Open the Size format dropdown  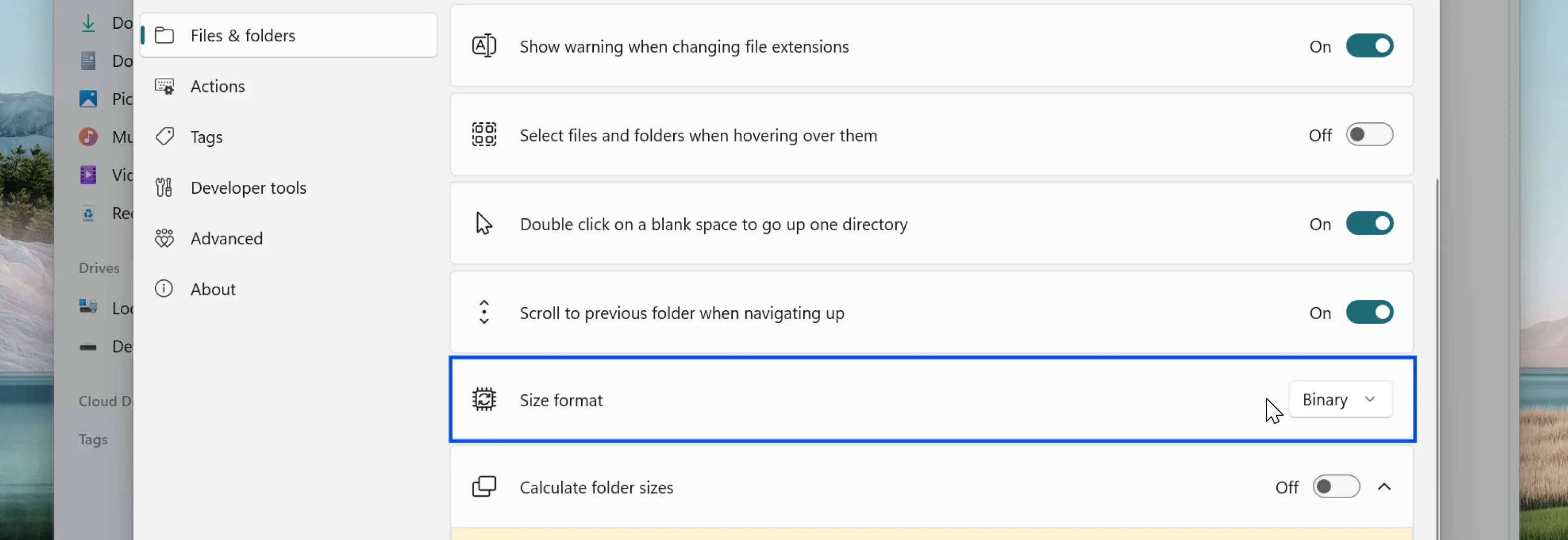pos(1340,400)
